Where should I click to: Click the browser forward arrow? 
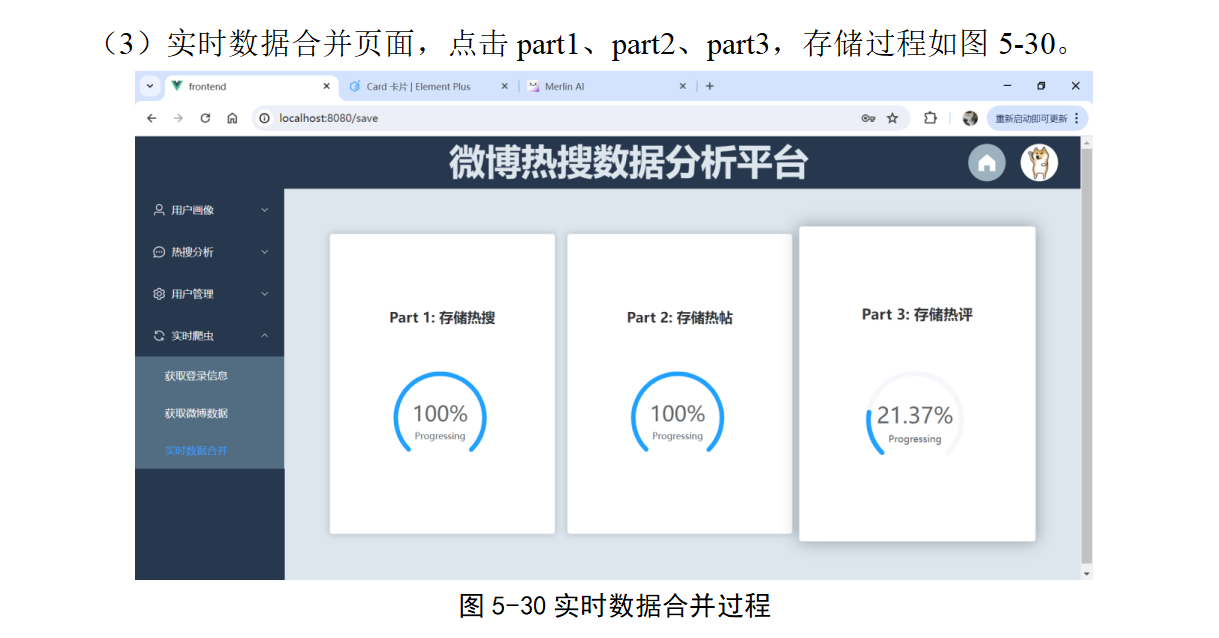(178, 118)
